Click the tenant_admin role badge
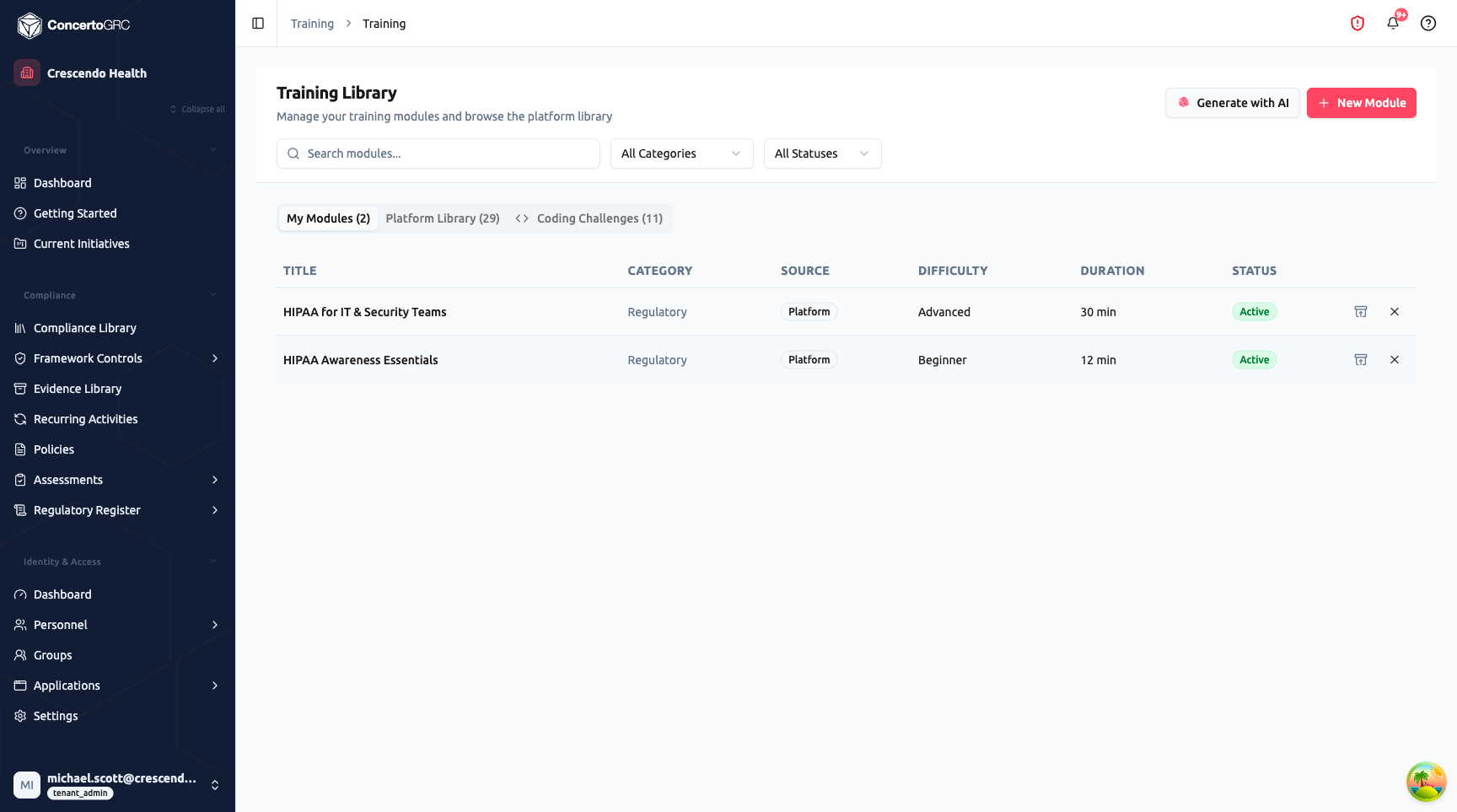Viewport: 1457px width, 812px height. tap(80, 793)
